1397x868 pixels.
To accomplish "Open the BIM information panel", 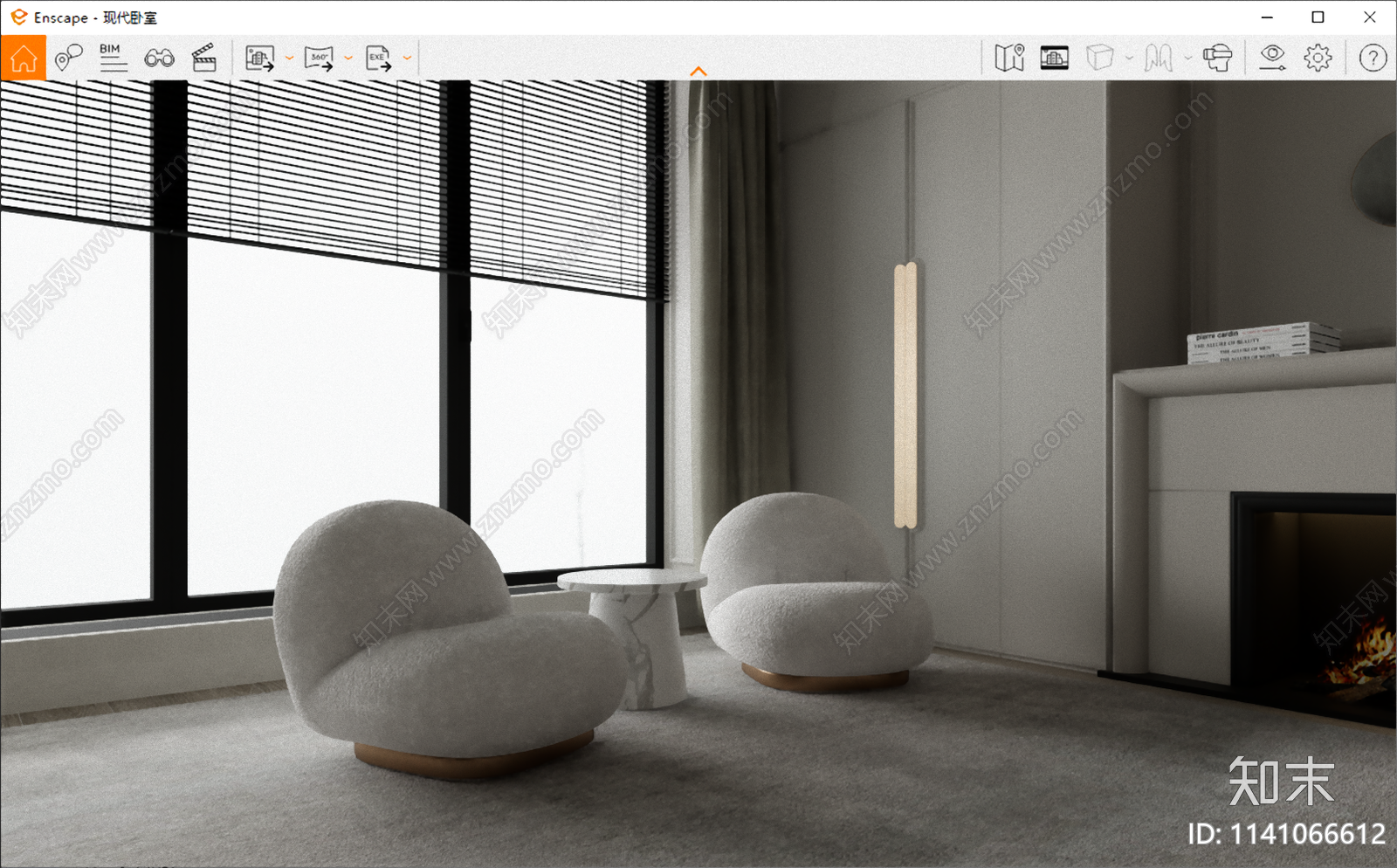I will coord(113,58).
